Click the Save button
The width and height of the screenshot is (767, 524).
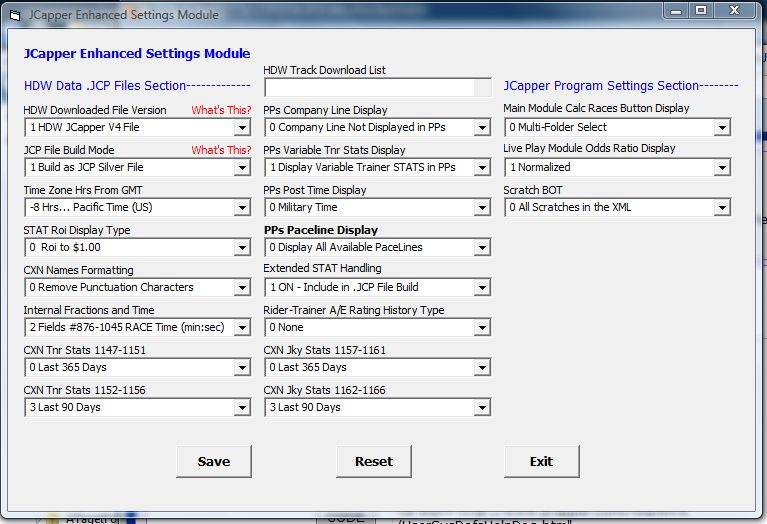[x=214, y=461]
